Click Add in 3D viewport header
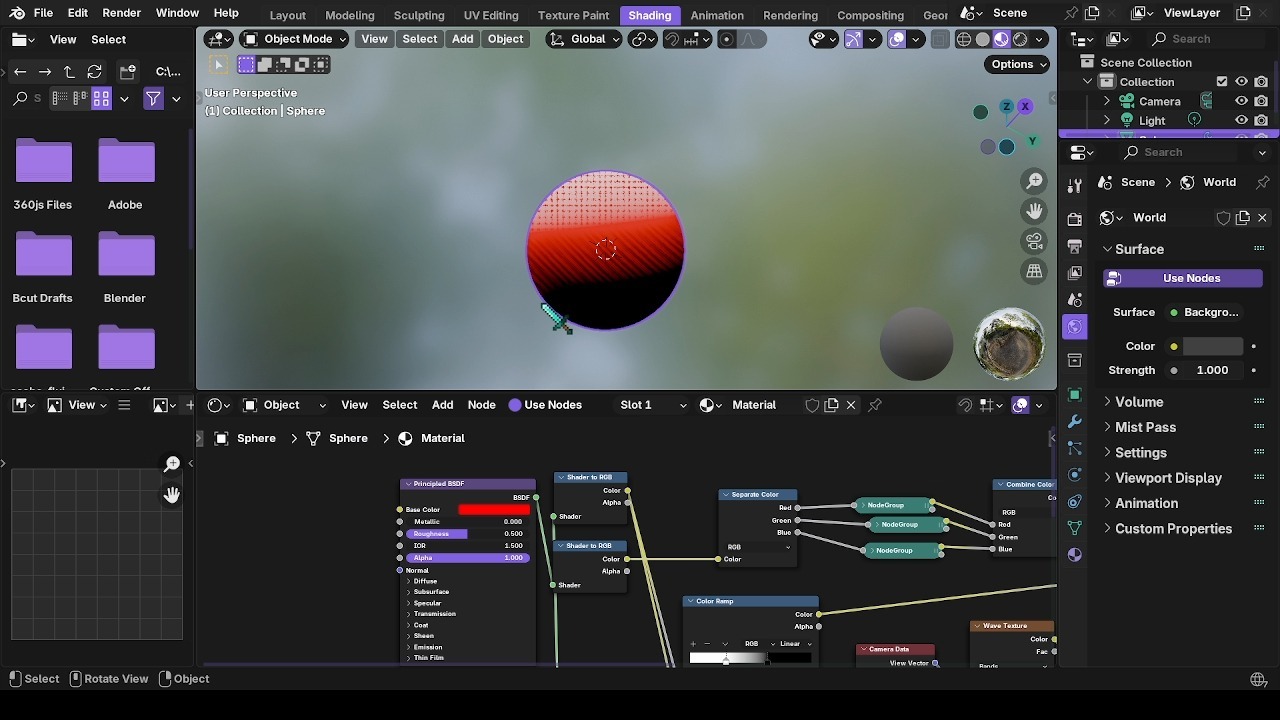 (x=462, y=39)
